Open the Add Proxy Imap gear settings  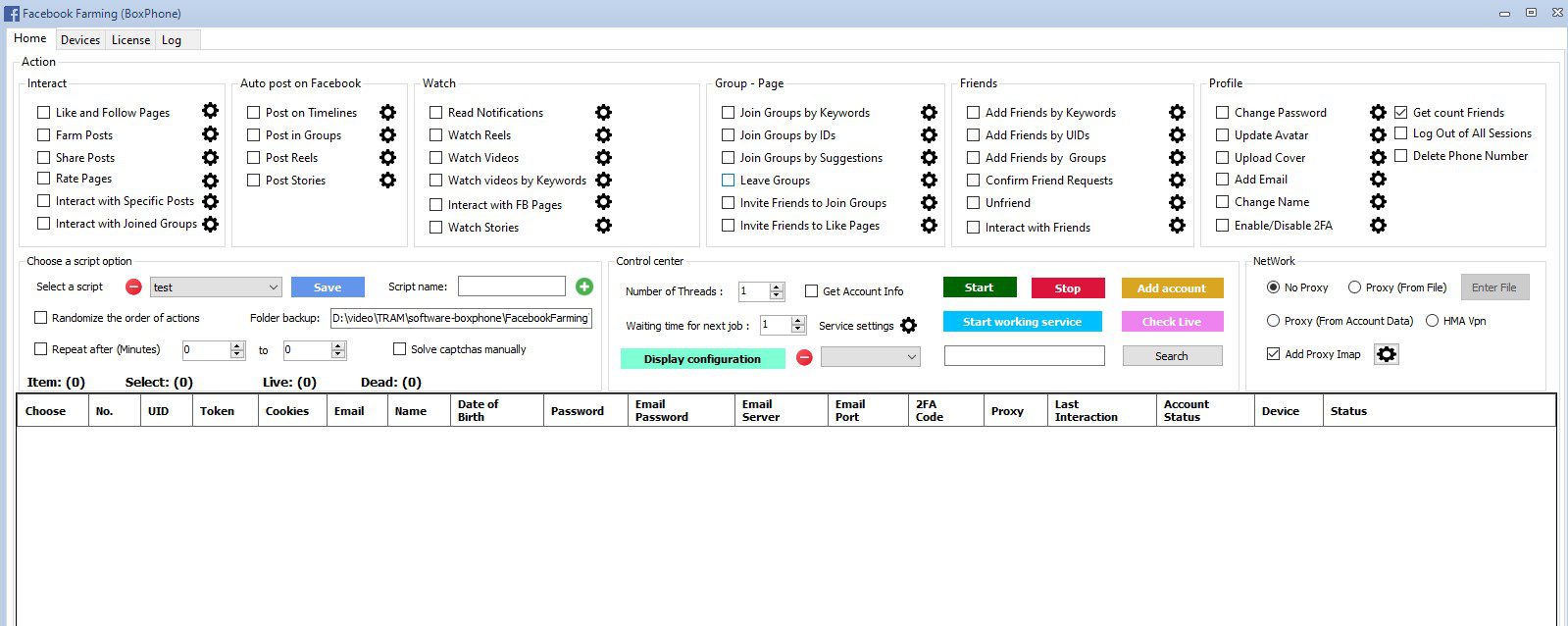(1386, 354)
